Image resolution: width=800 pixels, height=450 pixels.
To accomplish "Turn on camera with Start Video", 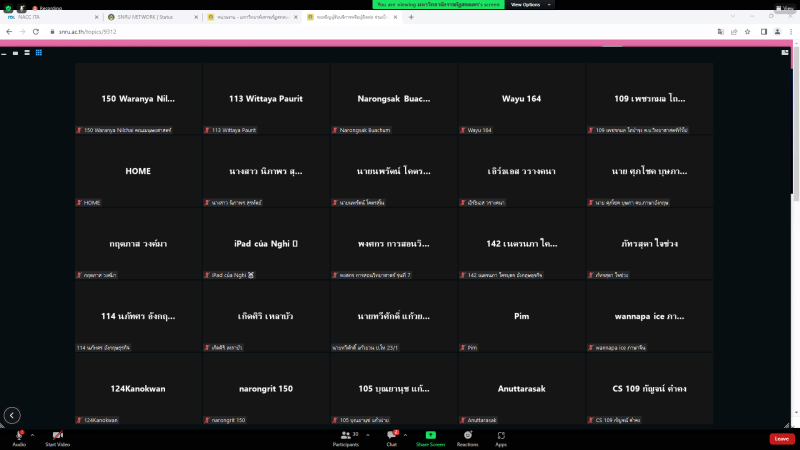I will 57,436.
